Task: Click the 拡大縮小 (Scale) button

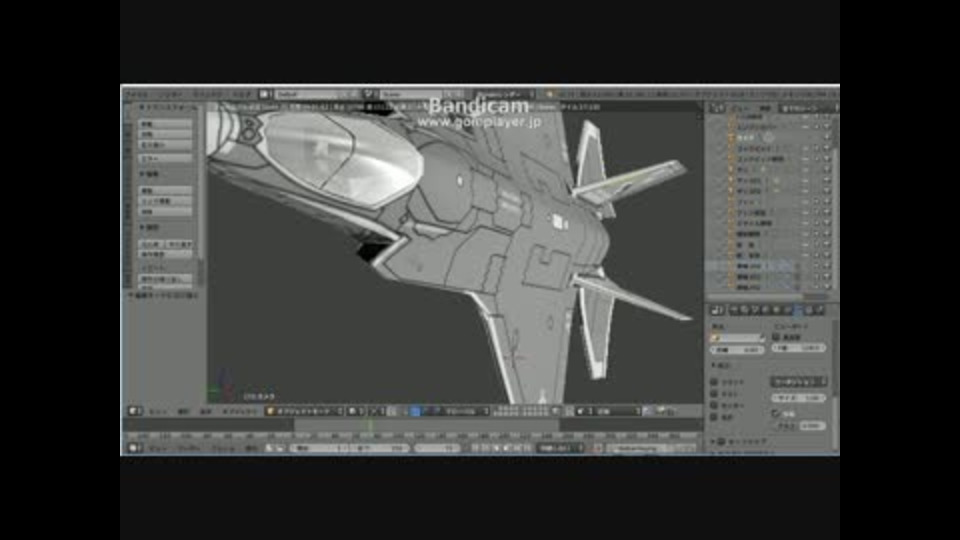Action: 166,145
